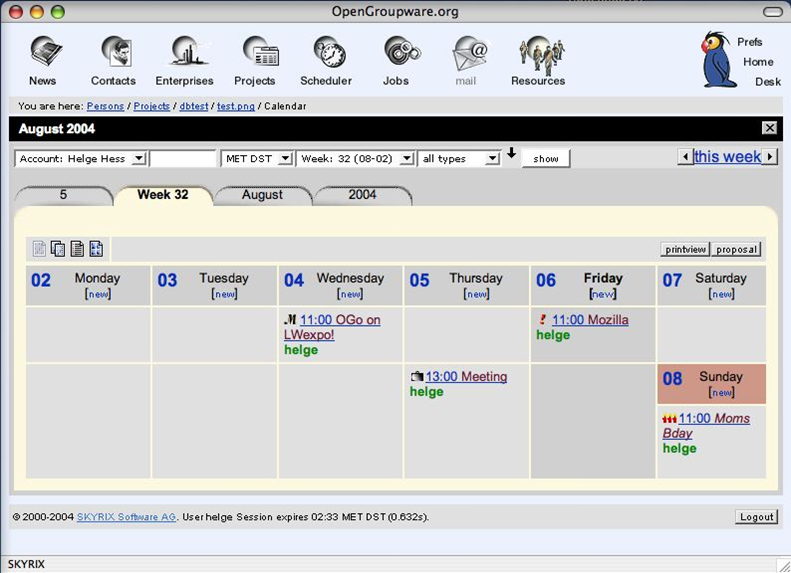Expand the Week: 32 (08-02) selector
The height and width of the screenshot is (573, 791).
[406, 159]
